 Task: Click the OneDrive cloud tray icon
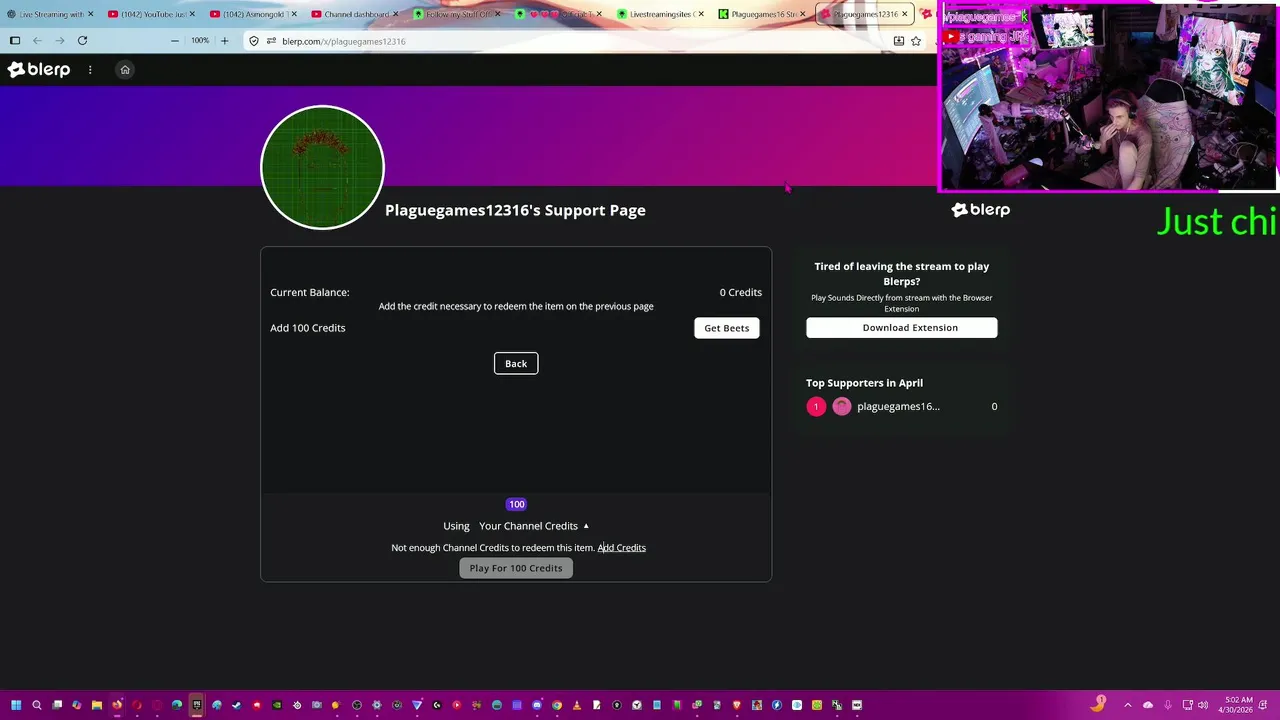1148,705
